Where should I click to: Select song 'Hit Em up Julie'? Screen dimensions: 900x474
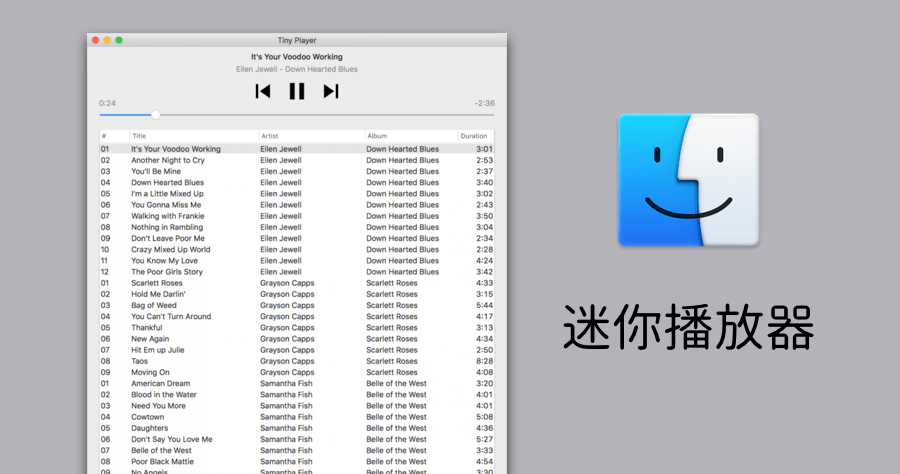[158, 350]
